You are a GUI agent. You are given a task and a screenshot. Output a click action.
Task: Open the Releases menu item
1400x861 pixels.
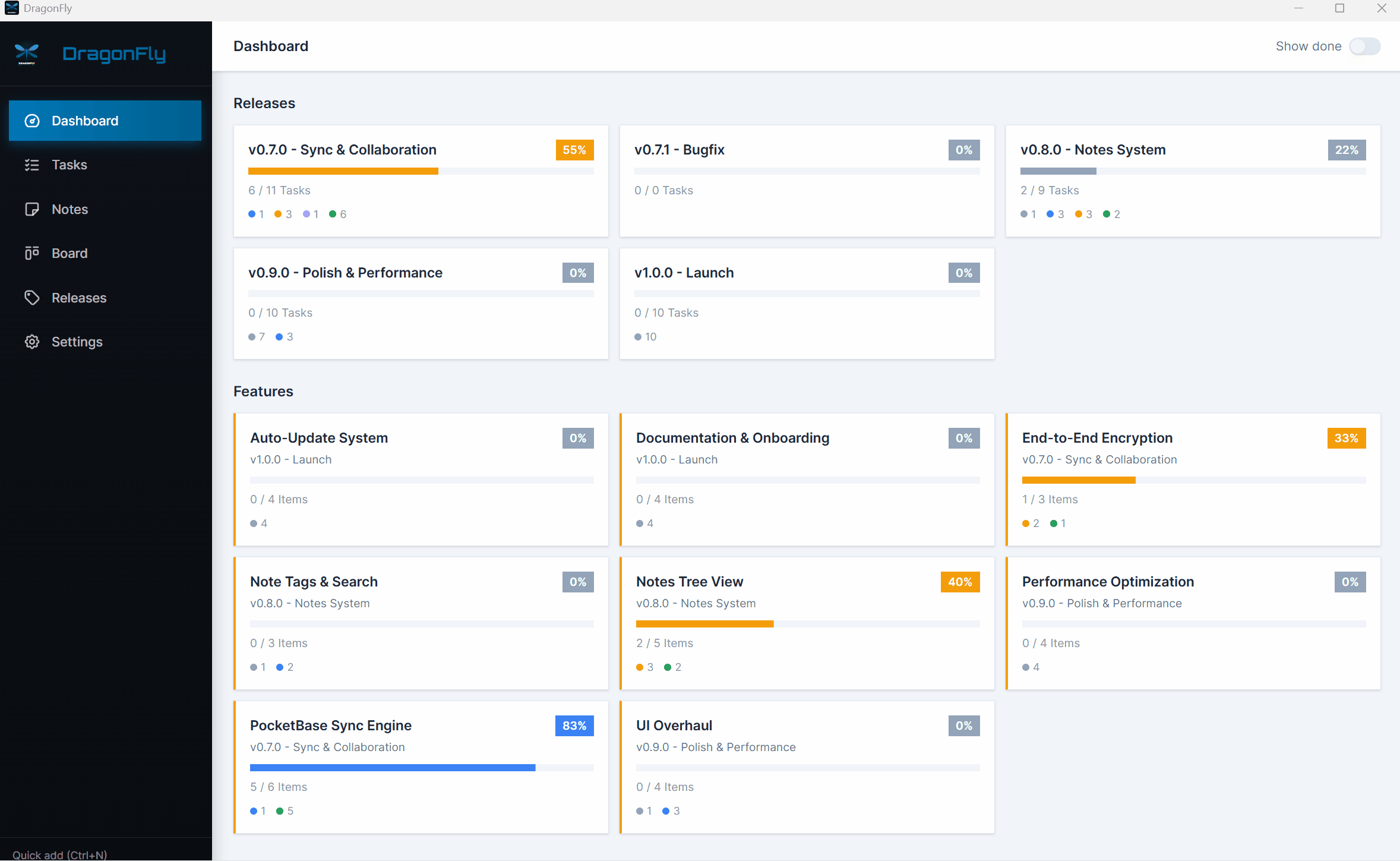(79, 298)
